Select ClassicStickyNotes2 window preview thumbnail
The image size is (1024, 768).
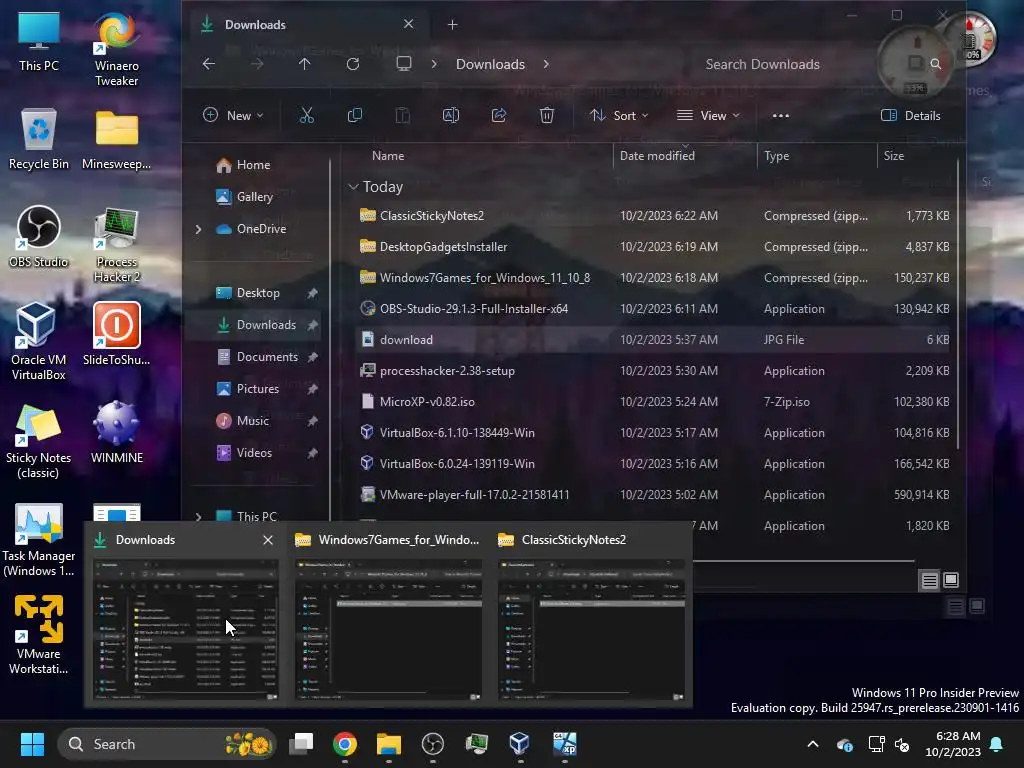click(x=591, y=629)
